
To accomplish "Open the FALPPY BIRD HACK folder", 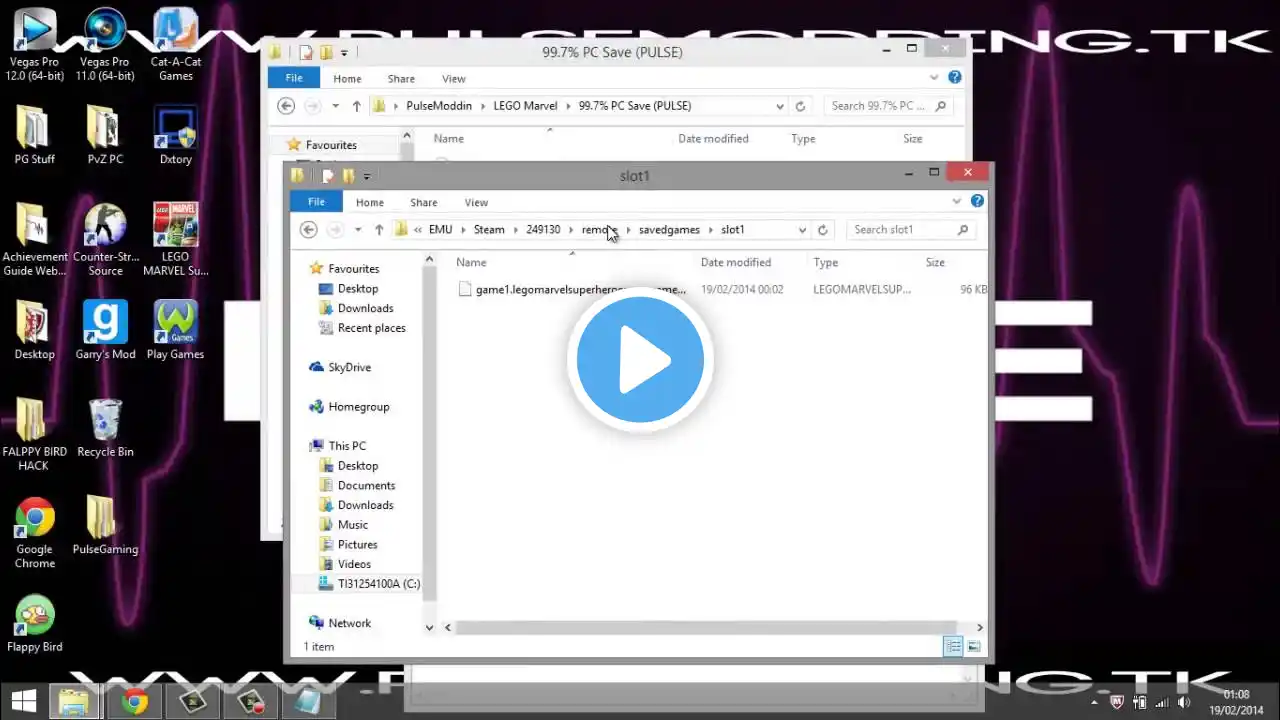I will (34, 435).
